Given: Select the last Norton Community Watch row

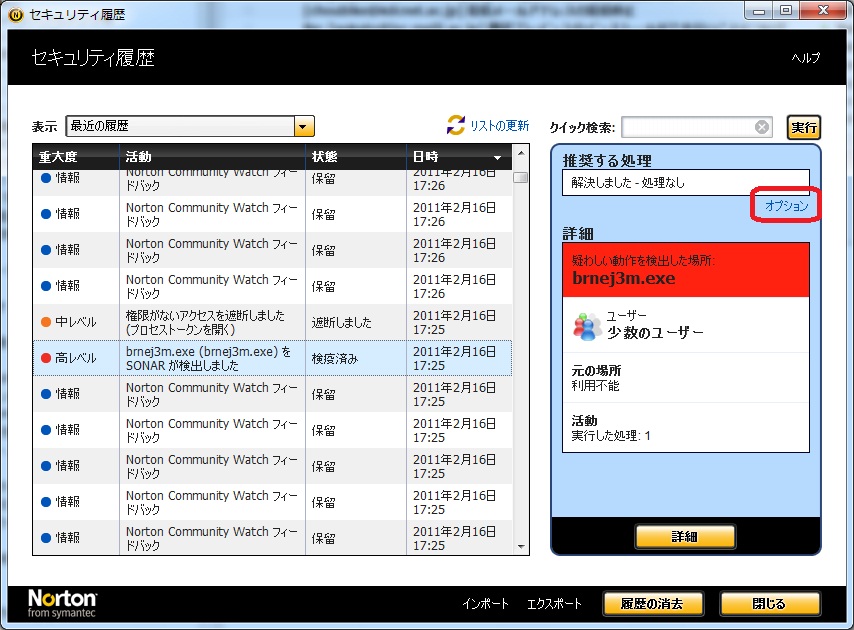Looking at the screenshot, I should [x=272, y=538].
